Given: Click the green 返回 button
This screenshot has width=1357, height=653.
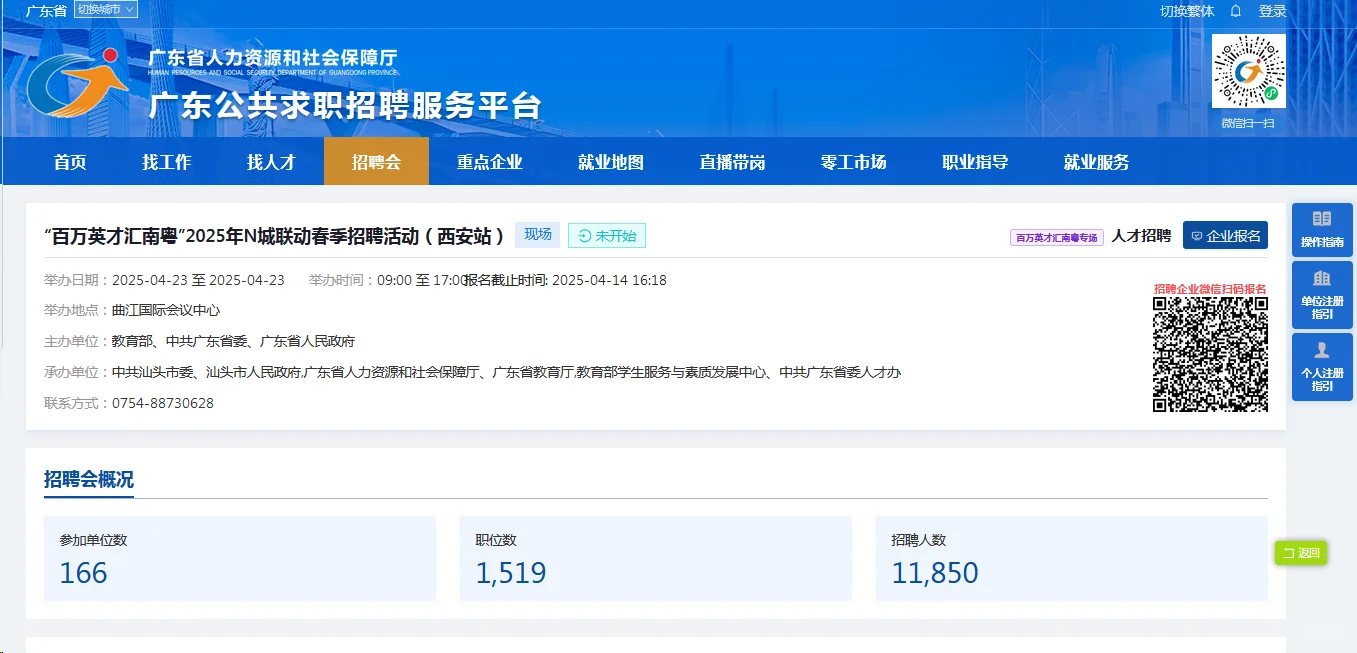Looking at the screenshot, I should tap(1300, 552).
